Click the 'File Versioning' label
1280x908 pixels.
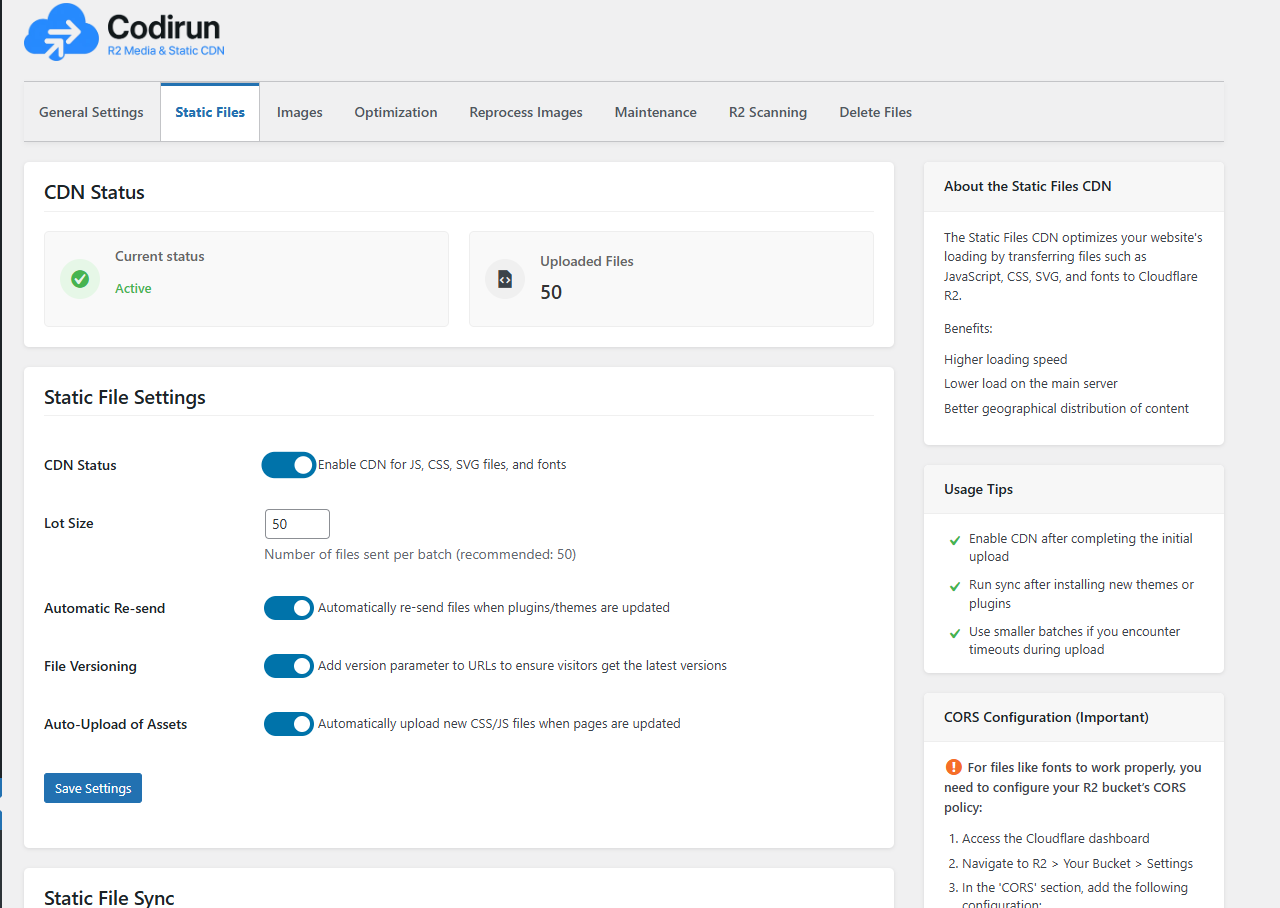point(91,666)
